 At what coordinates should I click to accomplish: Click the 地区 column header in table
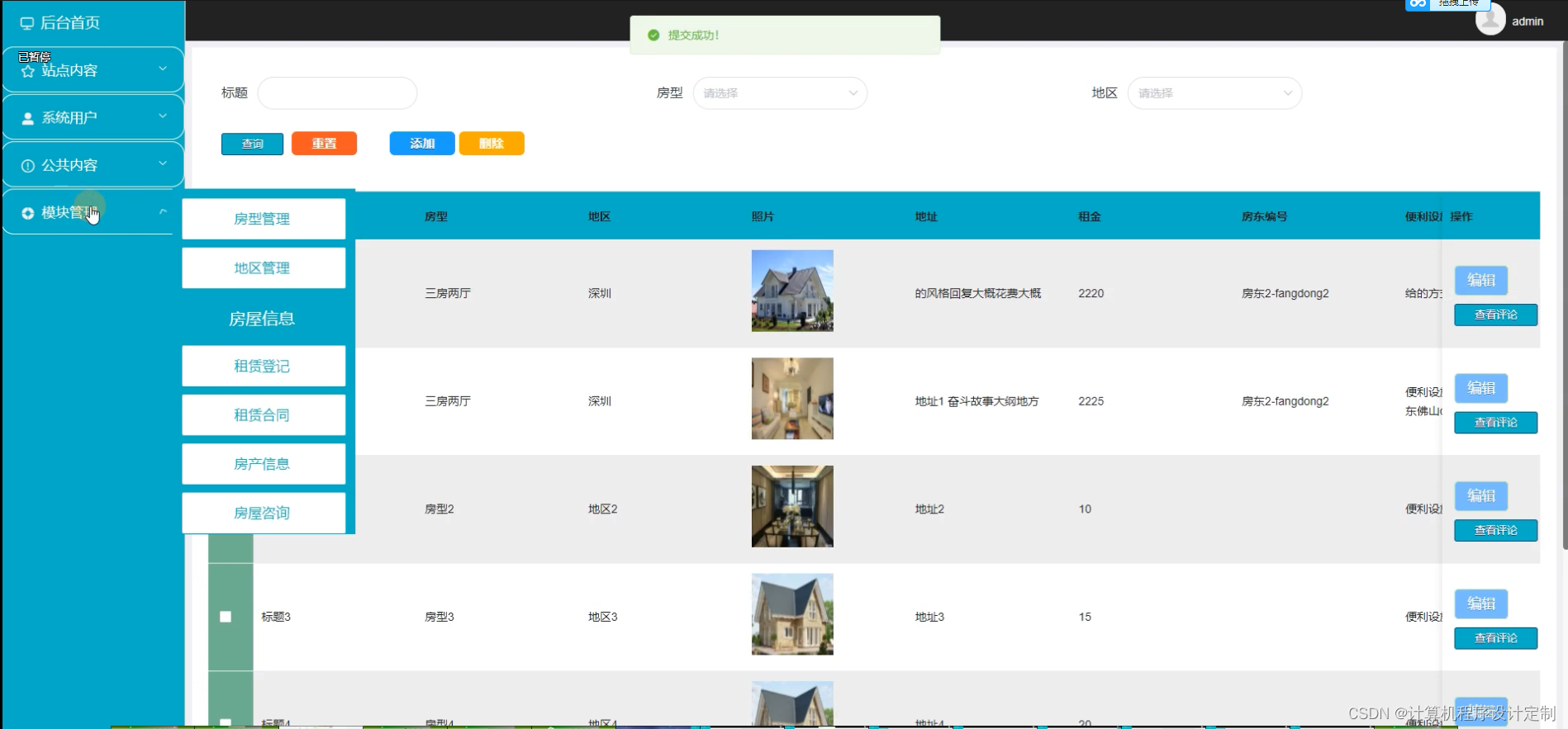pyautogui.click(x=600, y=217)
